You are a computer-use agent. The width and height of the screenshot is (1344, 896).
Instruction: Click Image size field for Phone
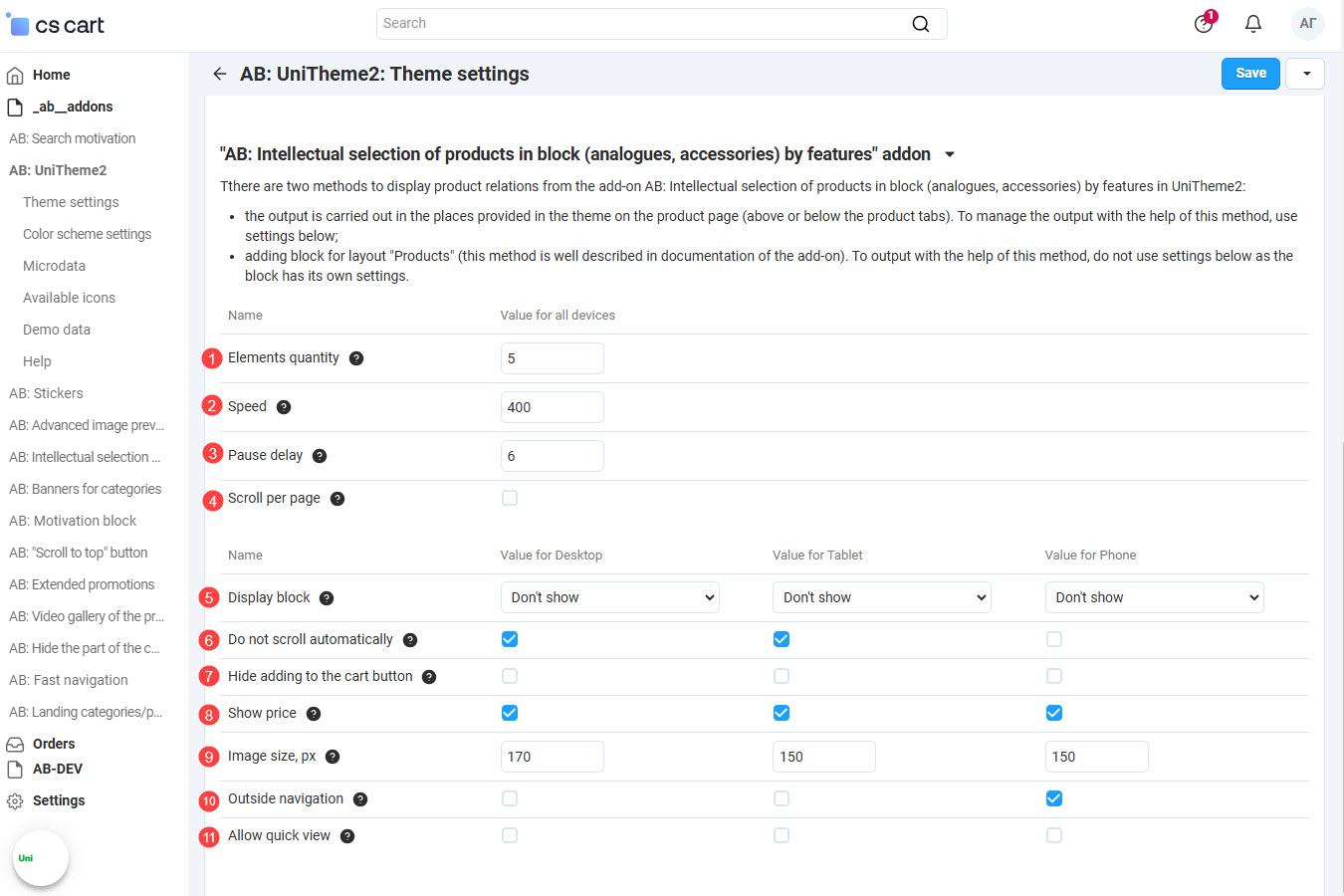point(1097,757)
